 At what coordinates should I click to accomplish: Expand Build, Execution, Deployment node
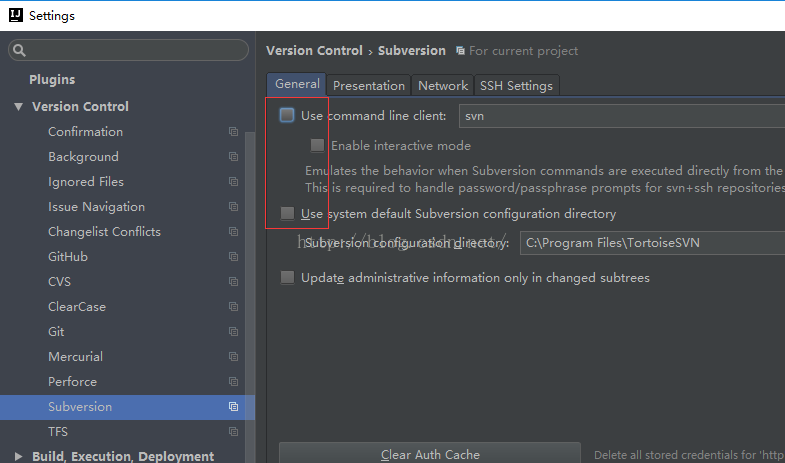pos(19,456)
